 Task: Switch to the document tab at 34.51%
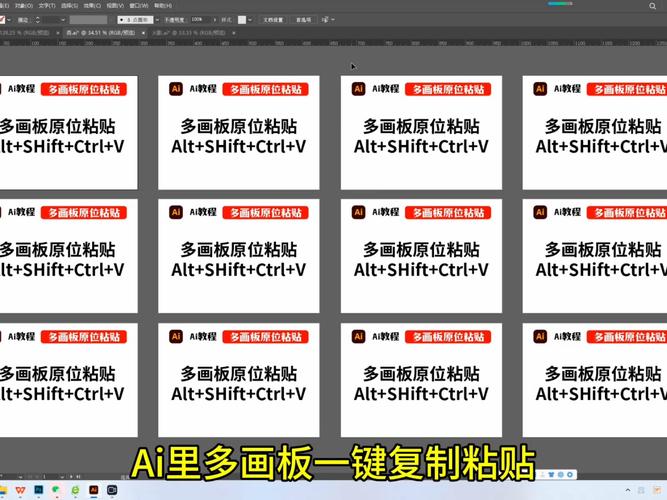(x=101, y=33)
